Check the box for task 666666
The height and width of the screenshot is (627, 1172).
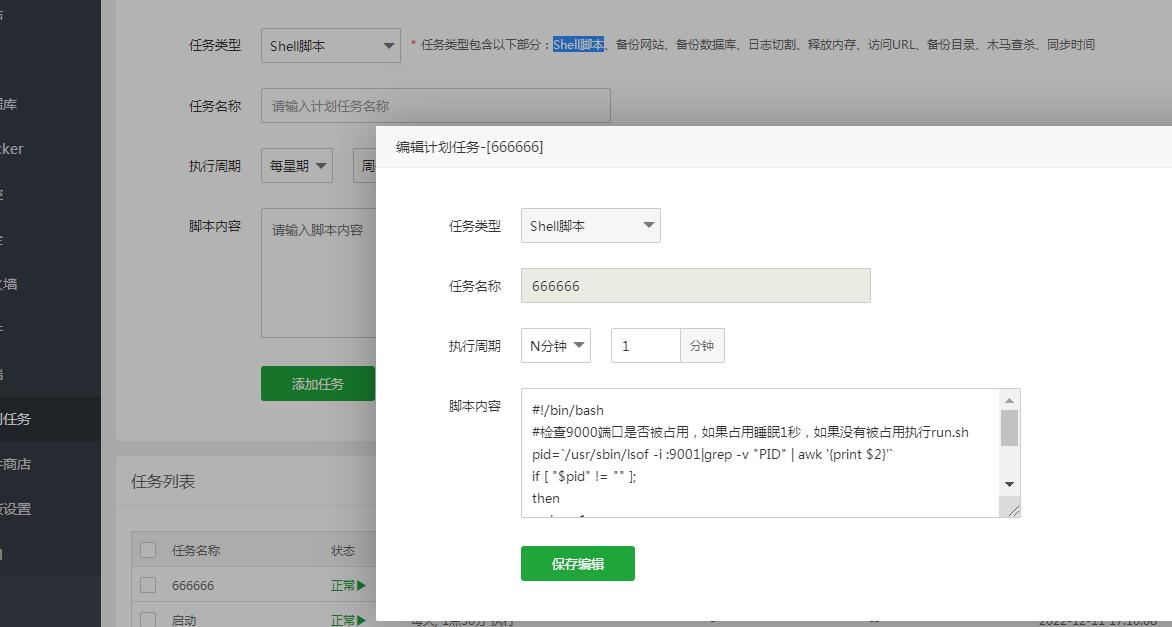[x=148, y=585]
